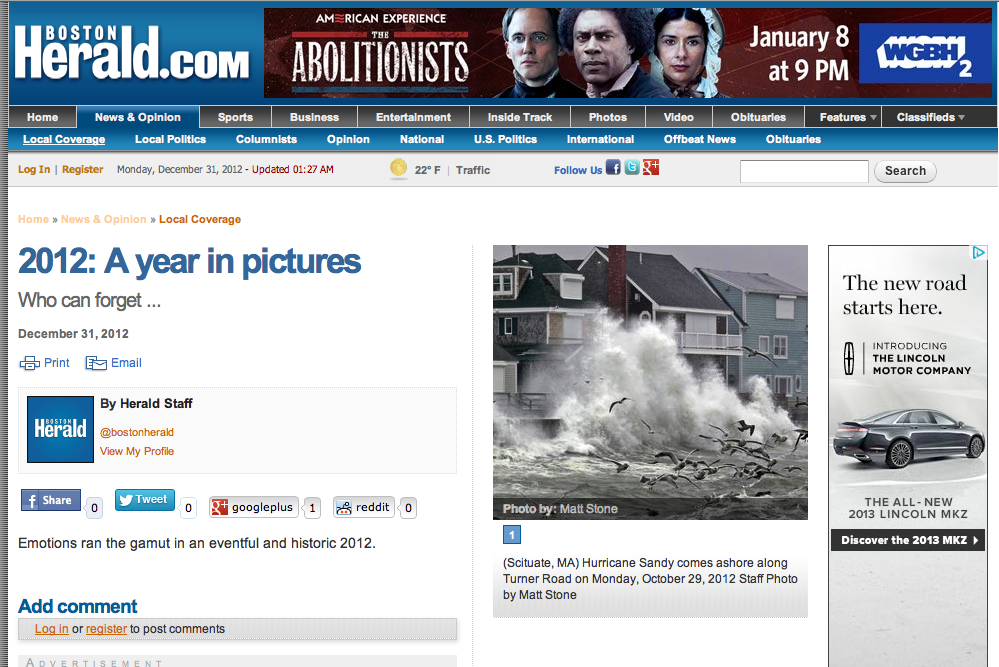Click the Twitter follow icon
999x667 pixels.
click(632, 168)
